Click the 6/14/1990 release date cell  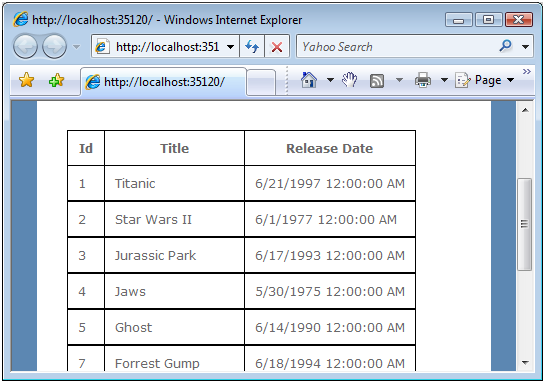pyautogui.click(x=330, y=327)
